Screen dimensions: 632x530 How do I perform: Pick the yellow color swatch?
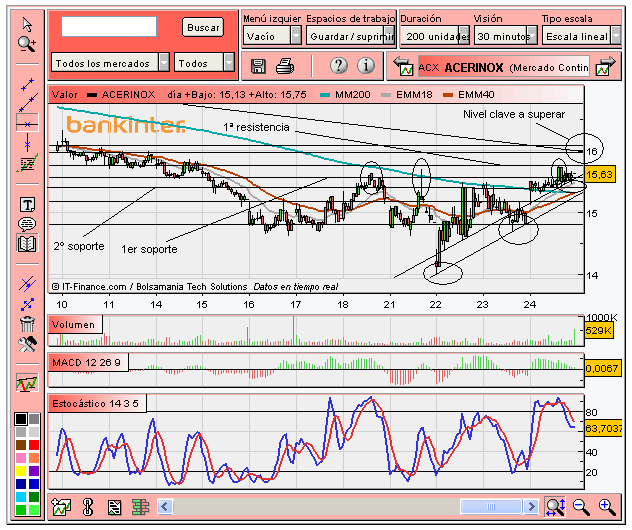click(x=21, y=471)
